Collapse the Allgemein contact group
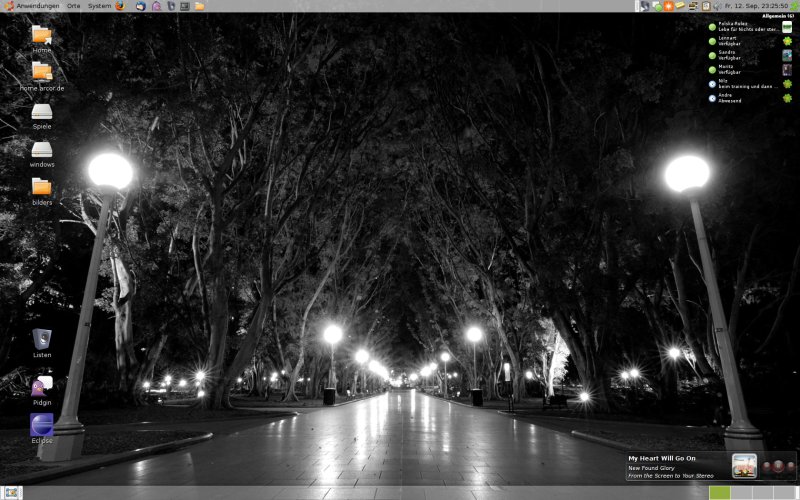Image resolution: width=800 pixels, height=500 pixels. point(777,16)
